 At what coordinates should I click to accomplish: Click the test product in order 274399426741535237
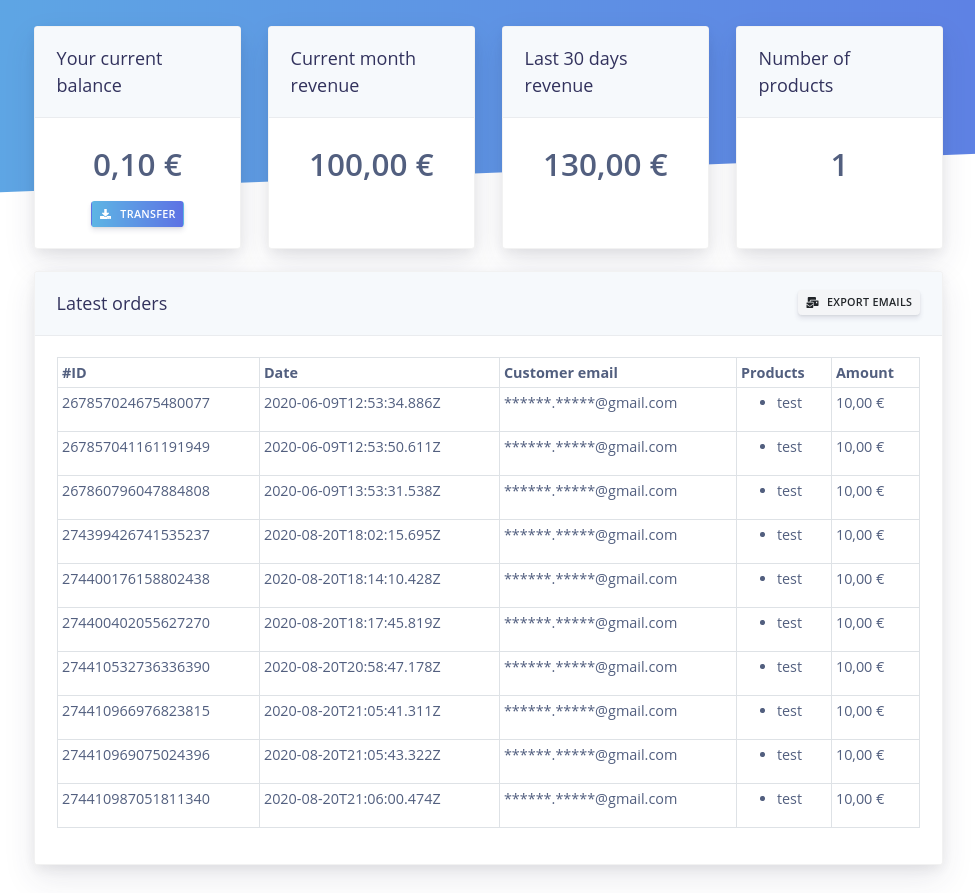click(x=789, y=535)
